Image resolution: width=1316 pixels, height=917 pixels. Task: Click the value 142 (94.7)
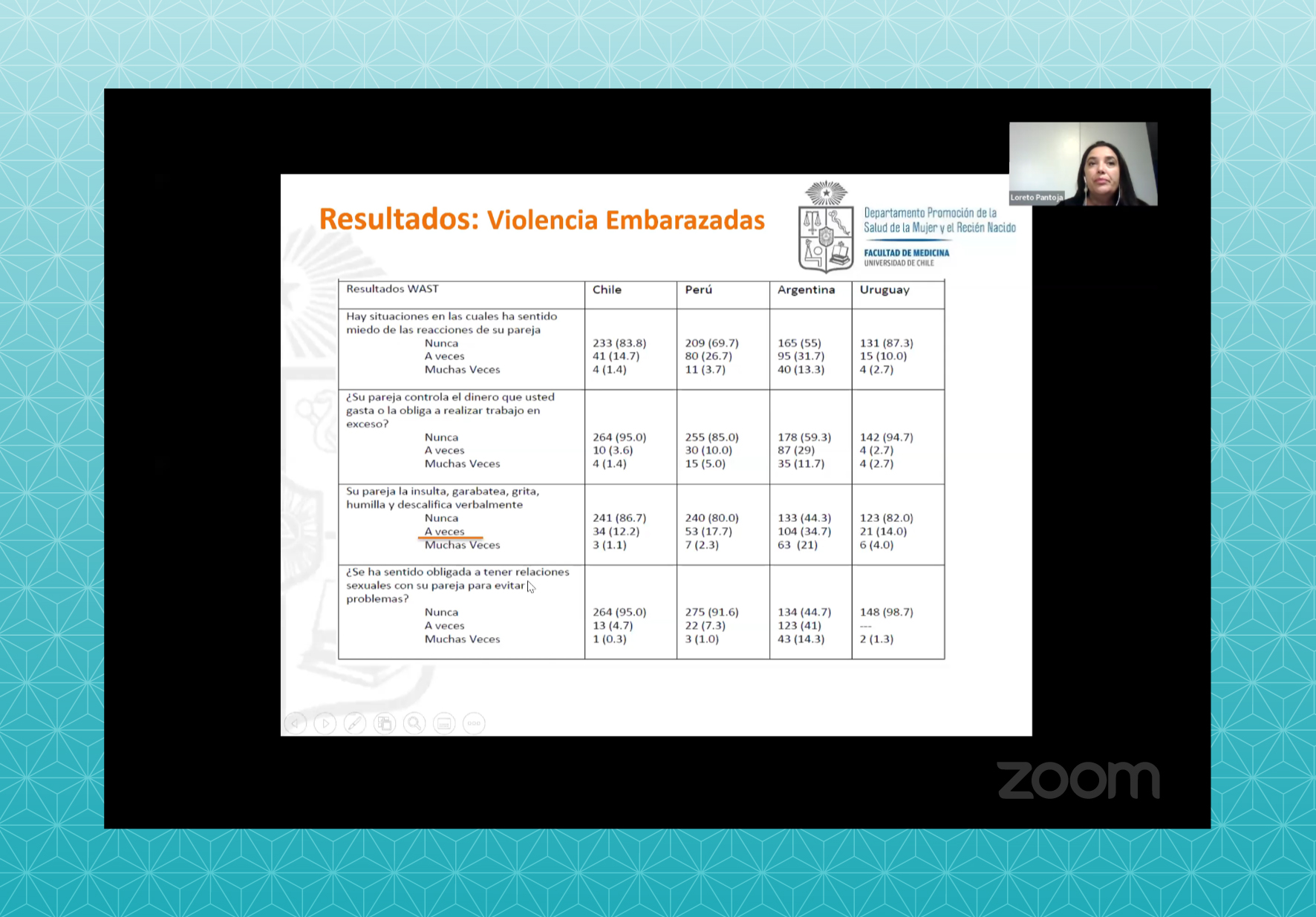[x=887, y=437]
